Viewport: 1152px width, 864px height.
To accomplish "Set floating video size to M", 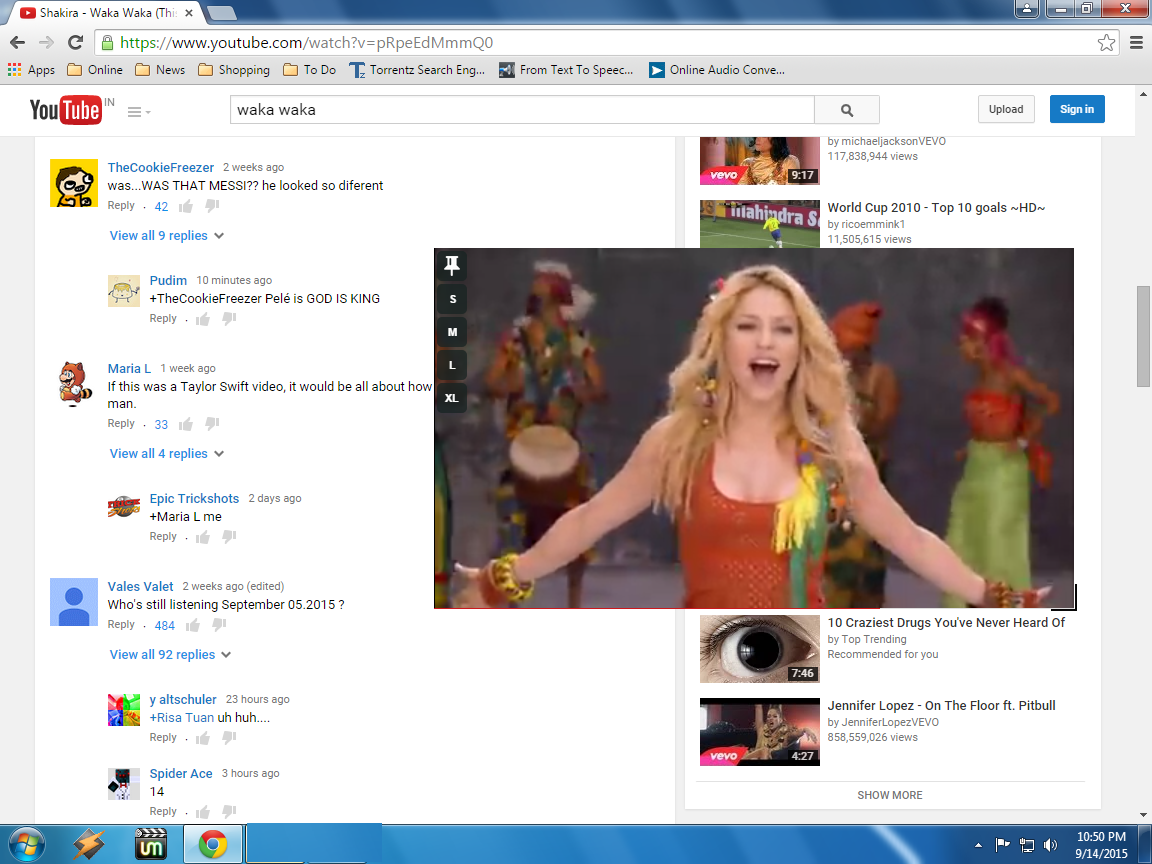I will pyautogui.click(x=453, y=332).
